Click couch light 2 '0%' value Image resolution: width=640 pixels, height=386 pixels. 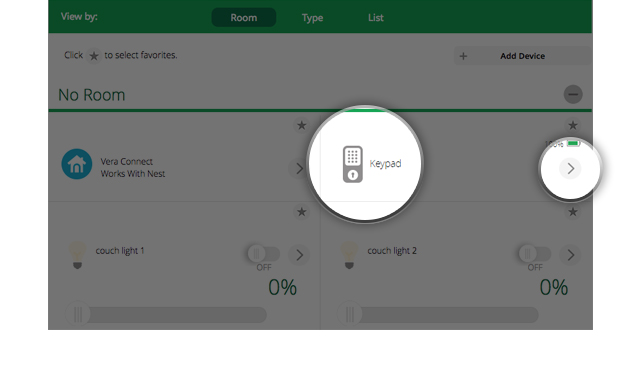click(x=554, y=287)
